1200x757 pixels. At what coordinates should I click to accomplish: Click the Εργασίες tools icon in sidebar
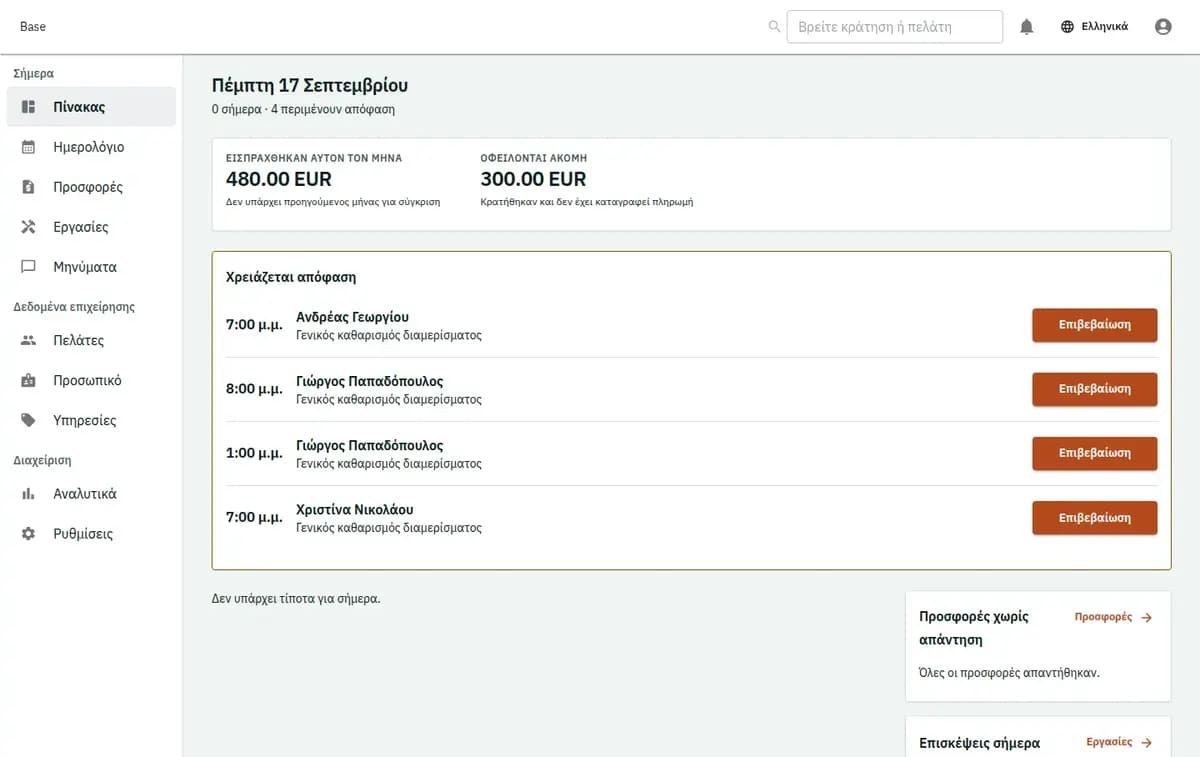pos(29,227)
